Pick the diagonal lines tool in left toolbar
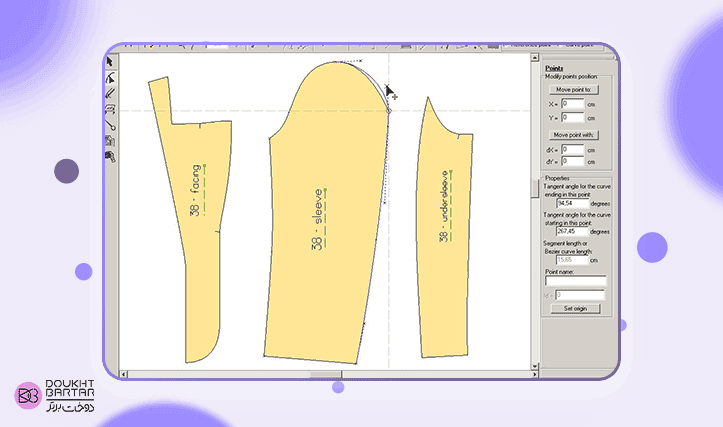723x427 pixels. (110, 94)
